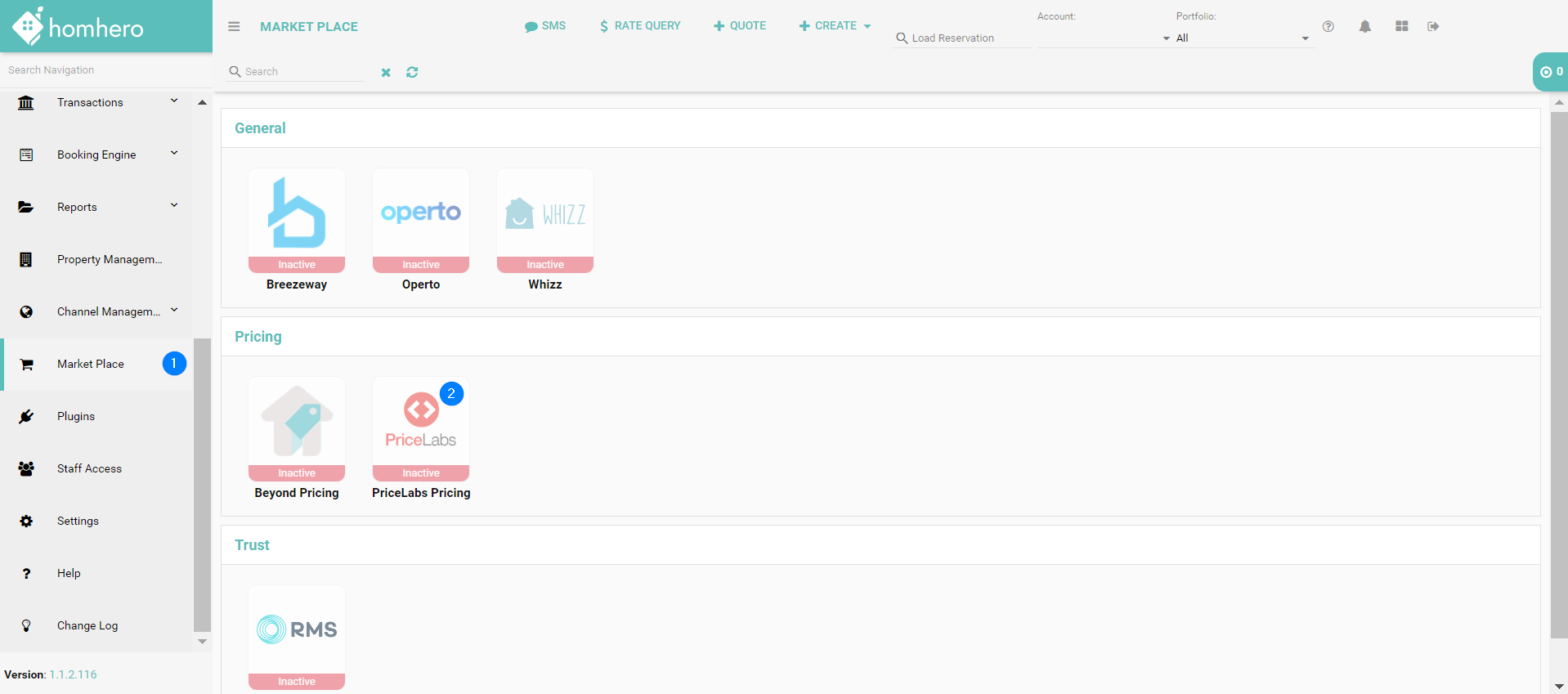Image resolution: width=1568 pixels, height=694 pixels.
Task: Click the Load Reservation search field
Action: tap(965, 38)
